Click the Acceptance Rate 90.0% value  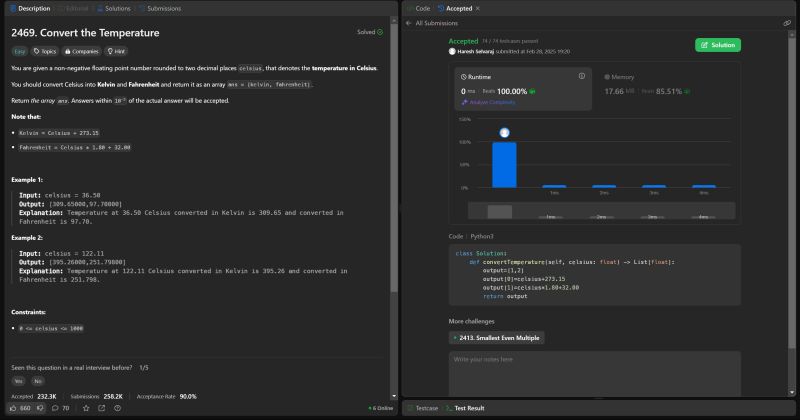point(188,396)
